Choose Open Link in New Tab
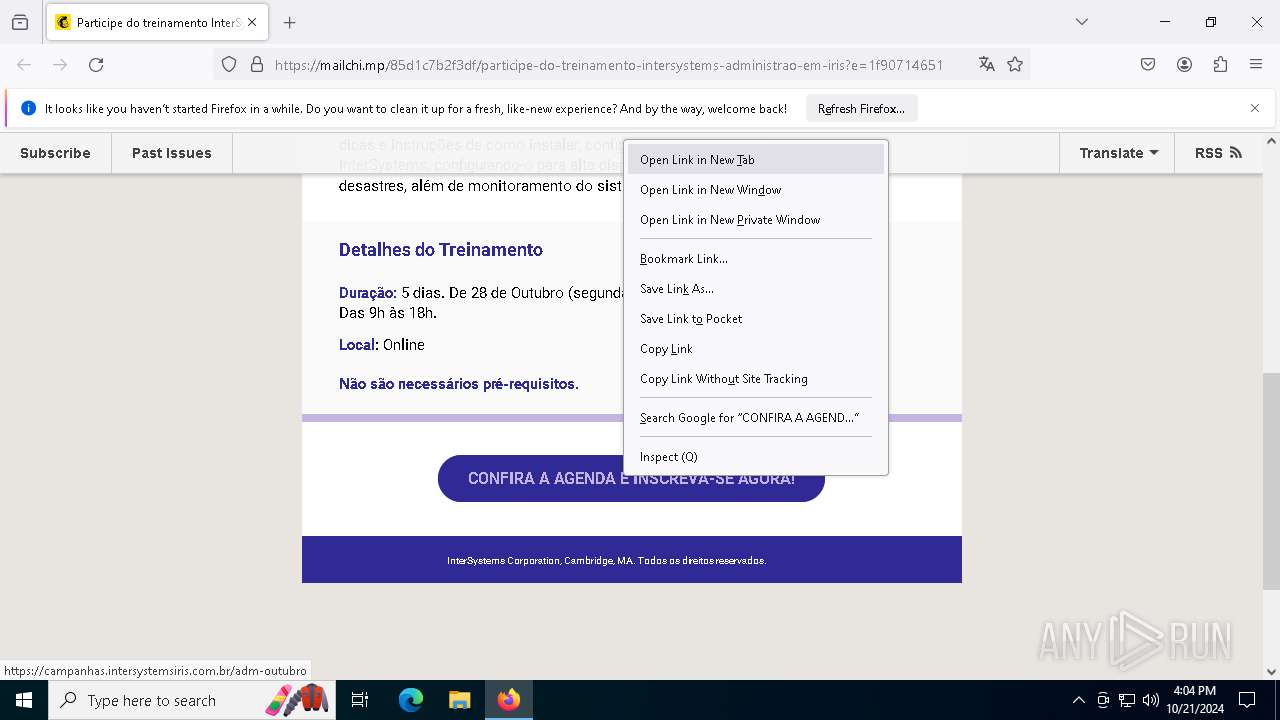The width and height of the screenshot is (1280, 720). tap(756, 159)
